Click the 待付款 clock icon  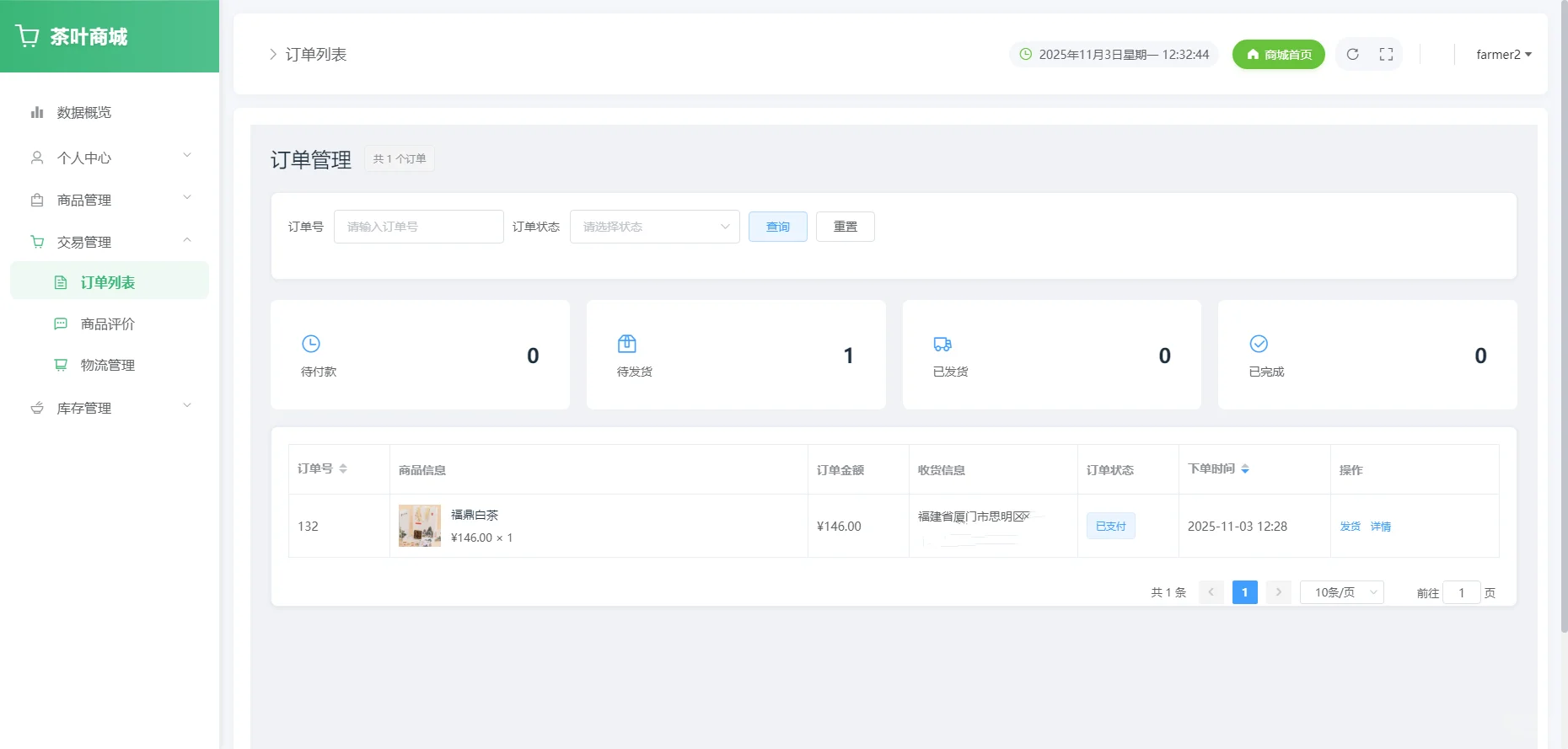311,344
